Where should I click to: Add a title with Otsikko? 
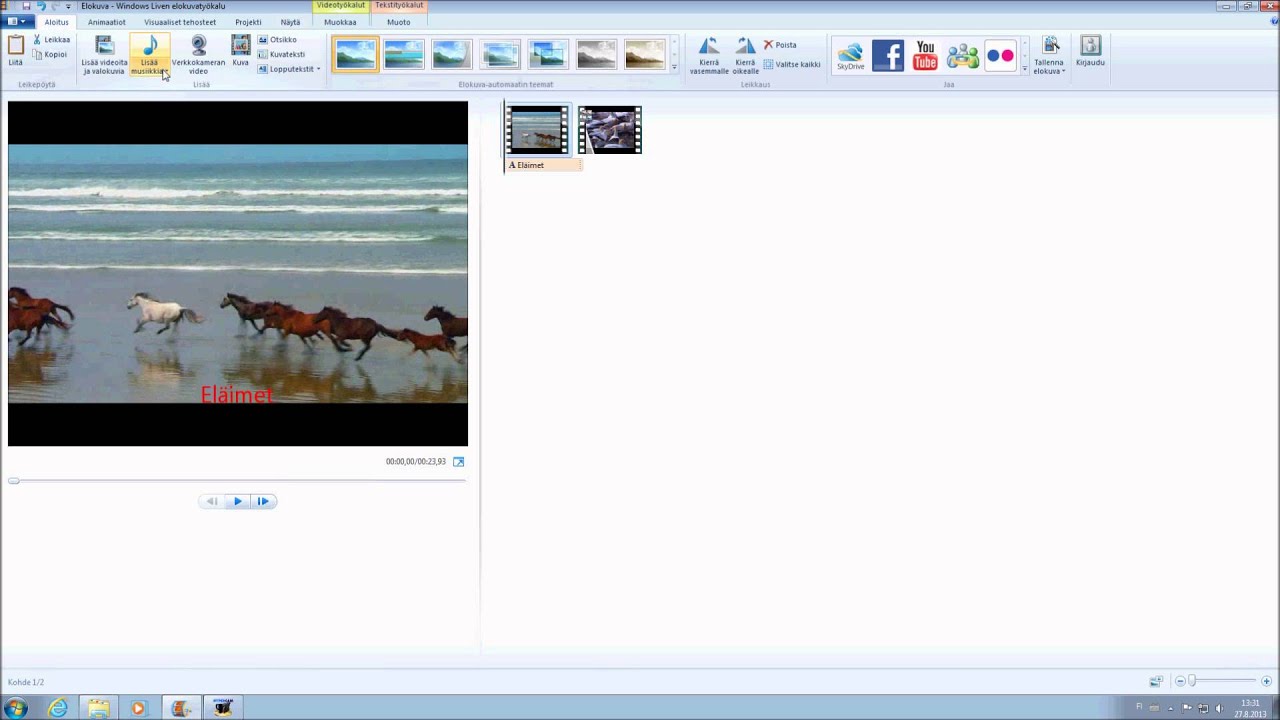(x=277, y=40)
